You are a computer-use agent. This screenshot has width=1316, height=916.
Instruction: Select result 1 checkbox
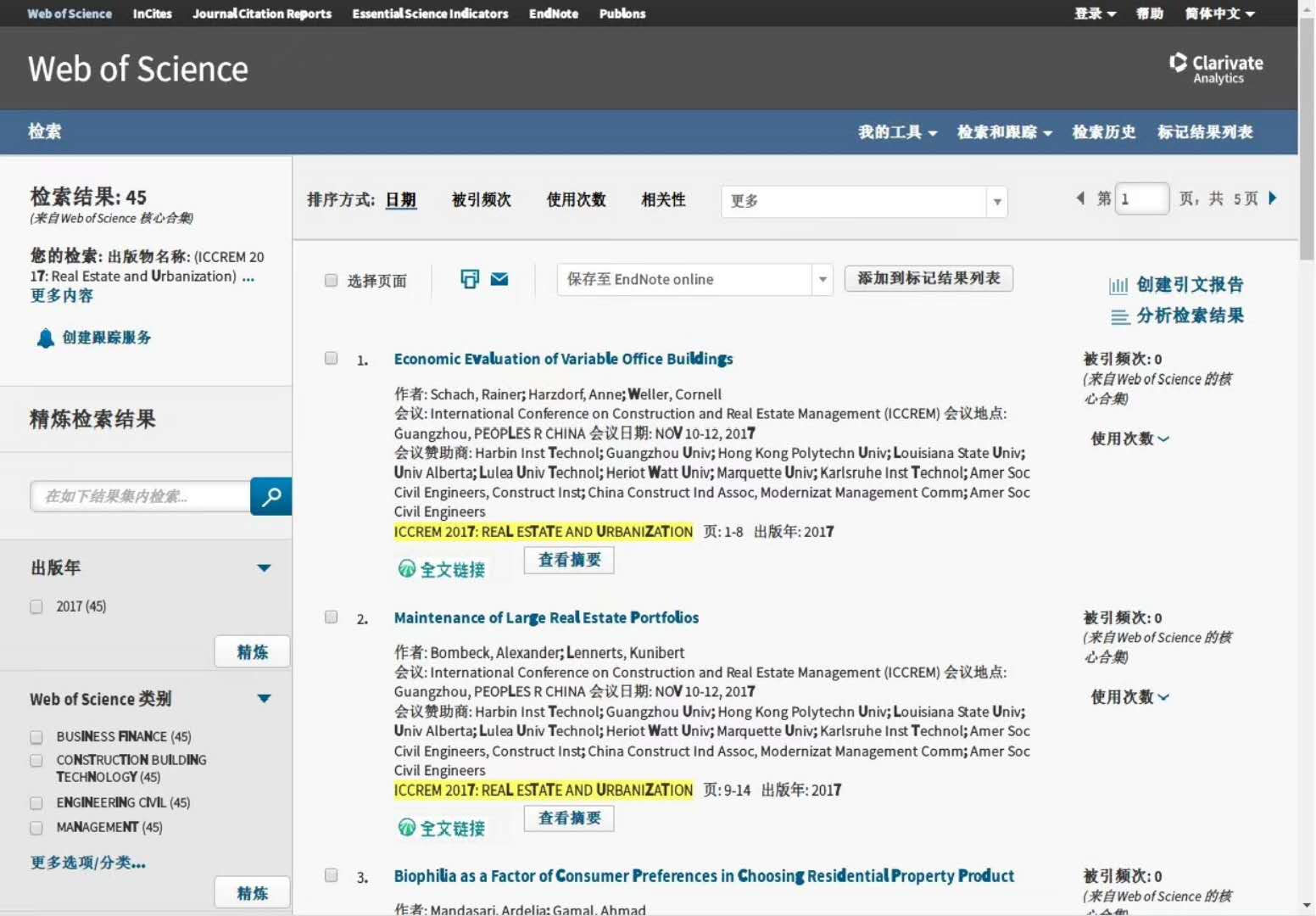pos(332,359)
